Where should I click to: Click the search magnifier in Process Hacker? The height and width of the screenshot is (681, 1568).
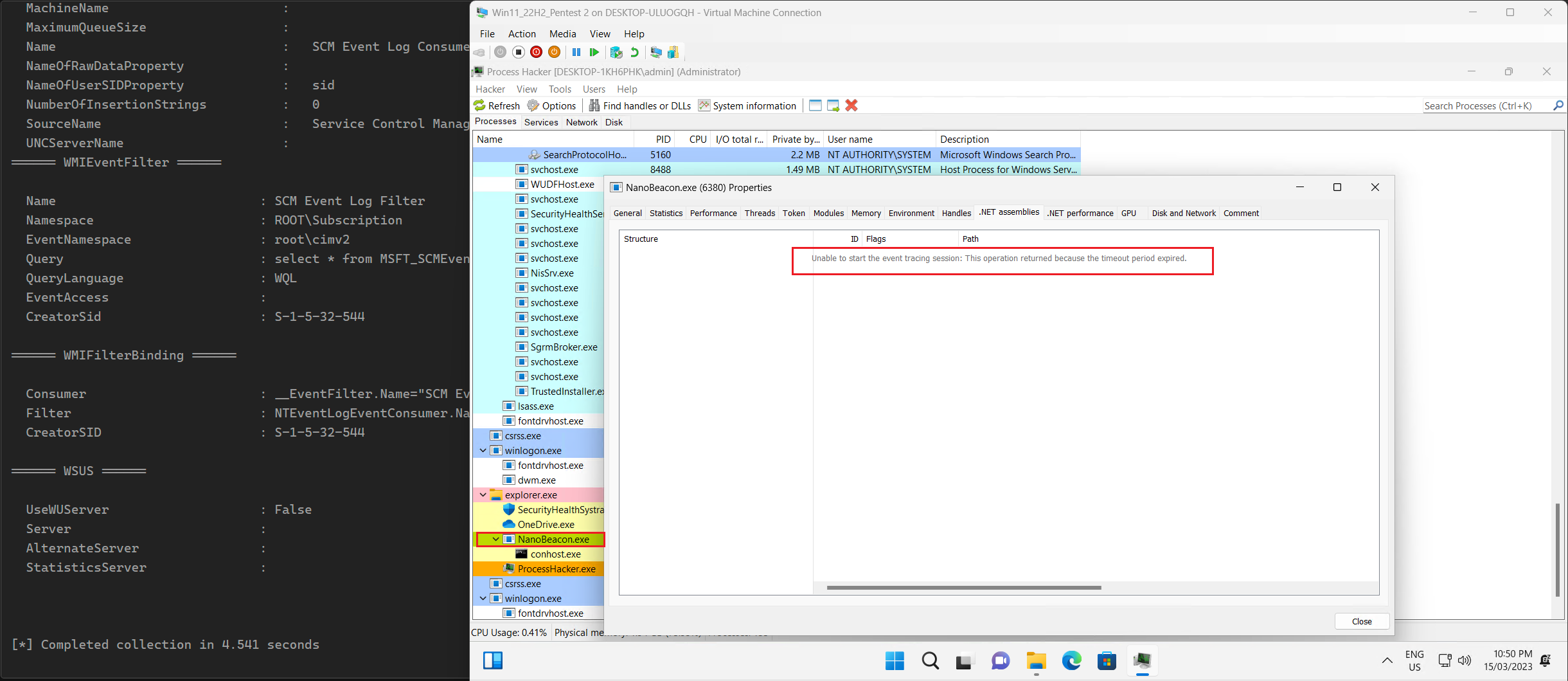(1558, 105)
